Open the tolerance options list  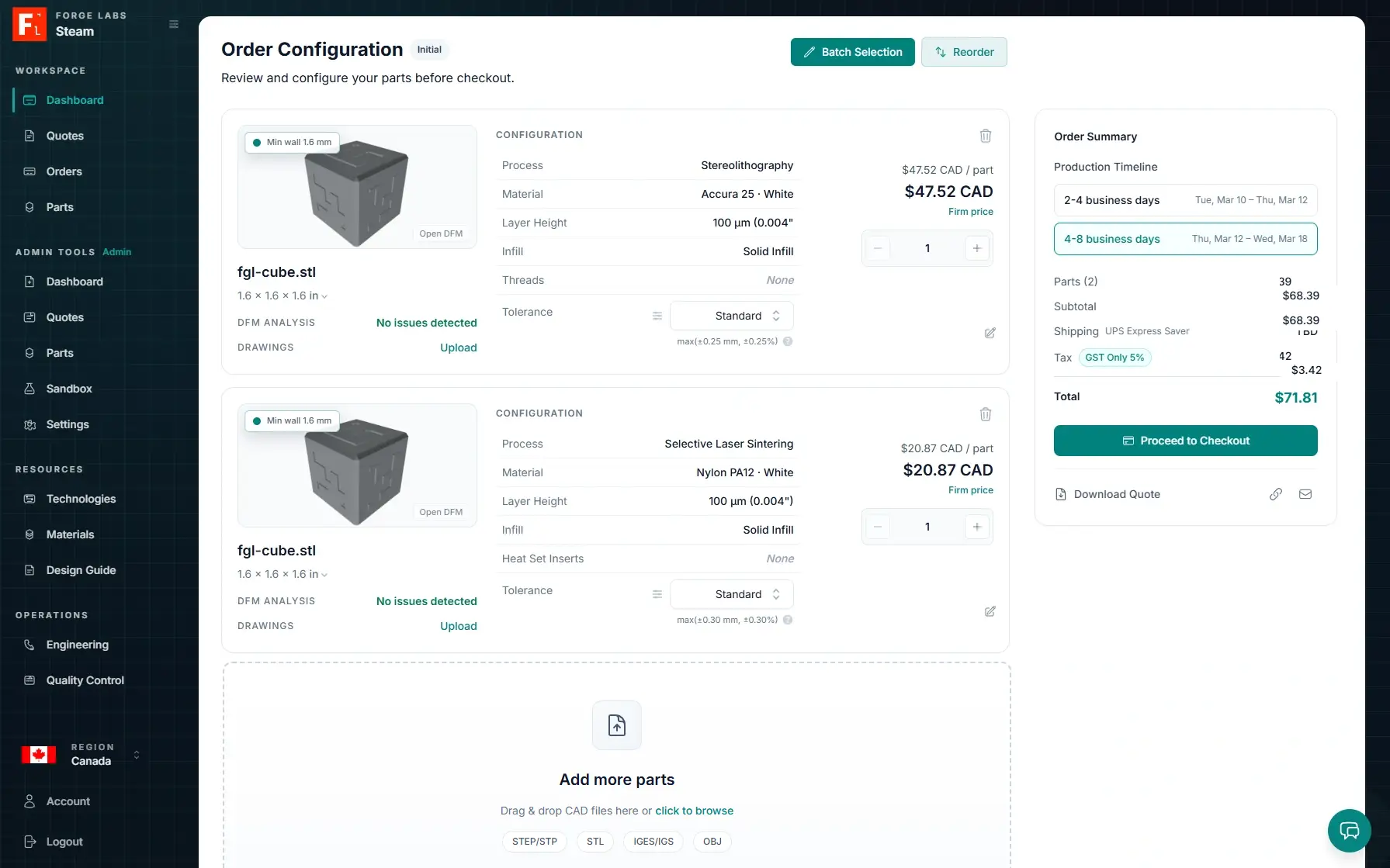pos(657,316)
